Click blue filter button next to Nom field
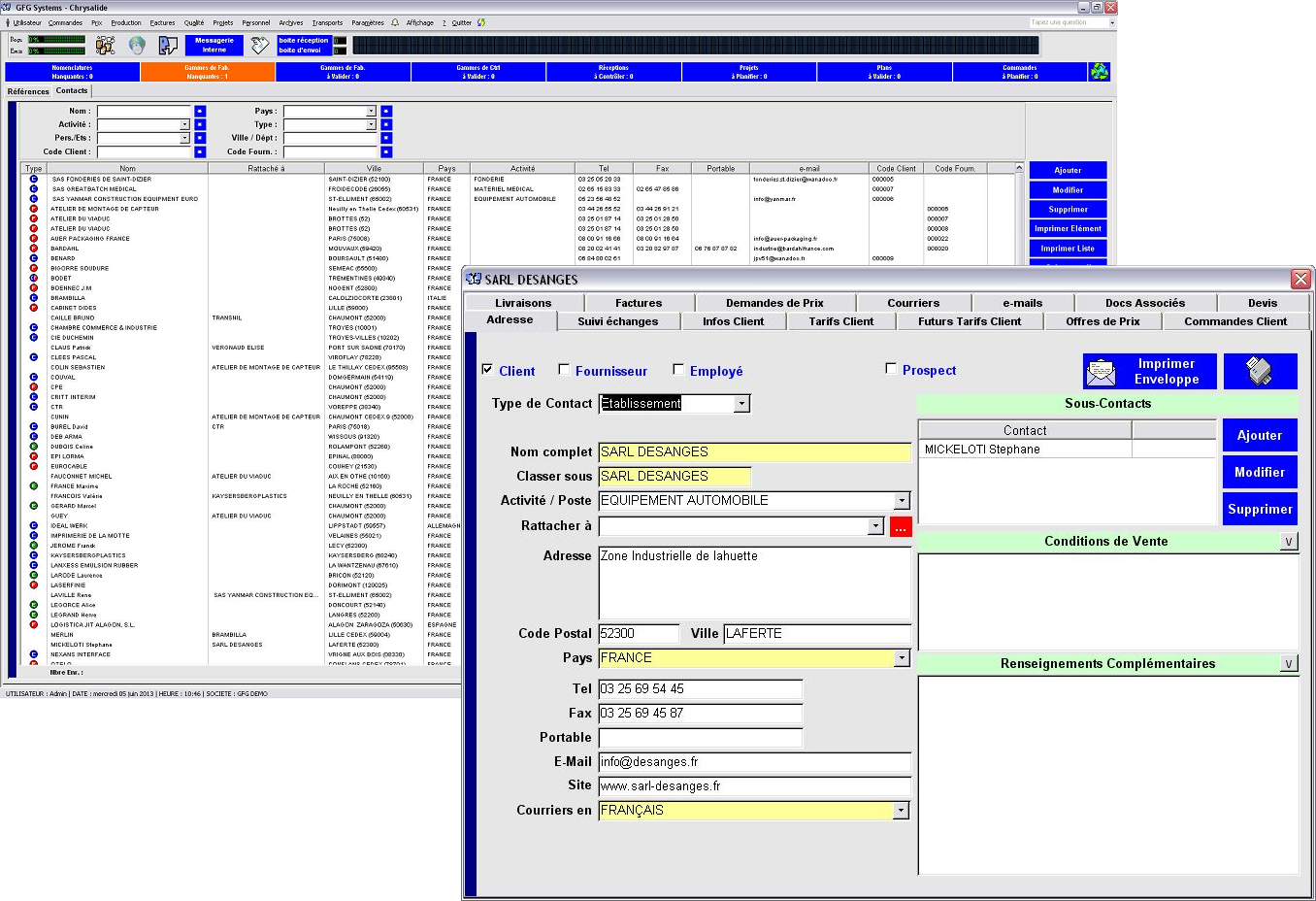Viewport: 1316px width, 901px height. tap(200, 112)
